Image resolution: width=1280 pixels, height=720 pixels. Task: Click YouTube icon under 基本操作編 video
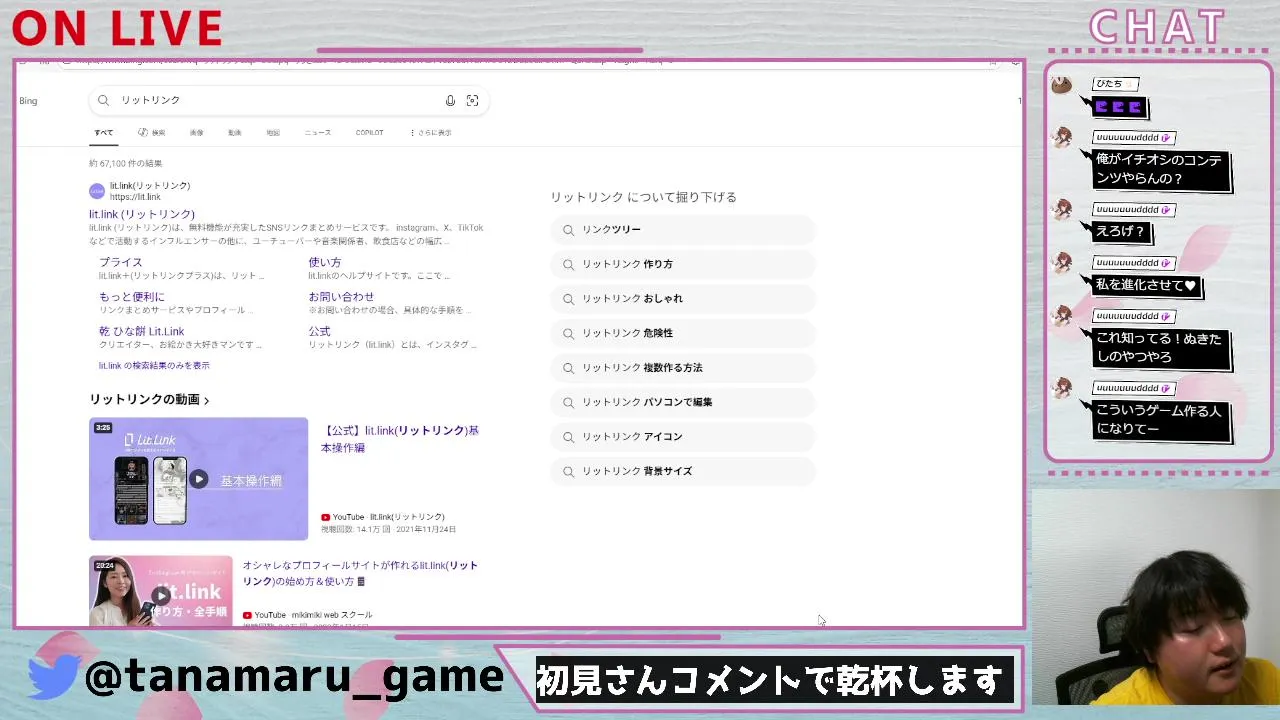(325, 517)
